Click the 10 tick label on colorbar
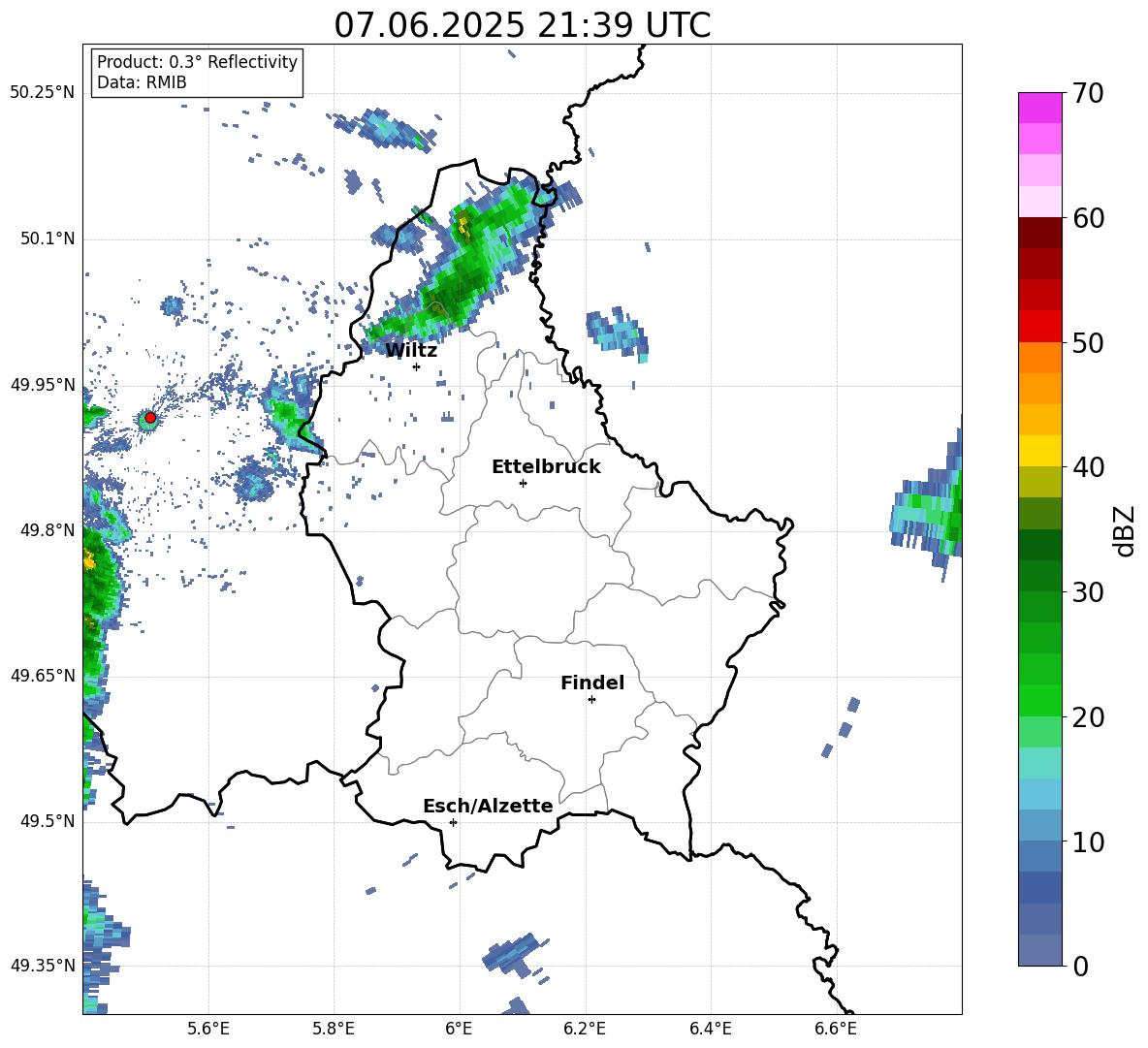Image resolution: width=1148 pixels, height=1048 pixels. tap(1087, 842)
